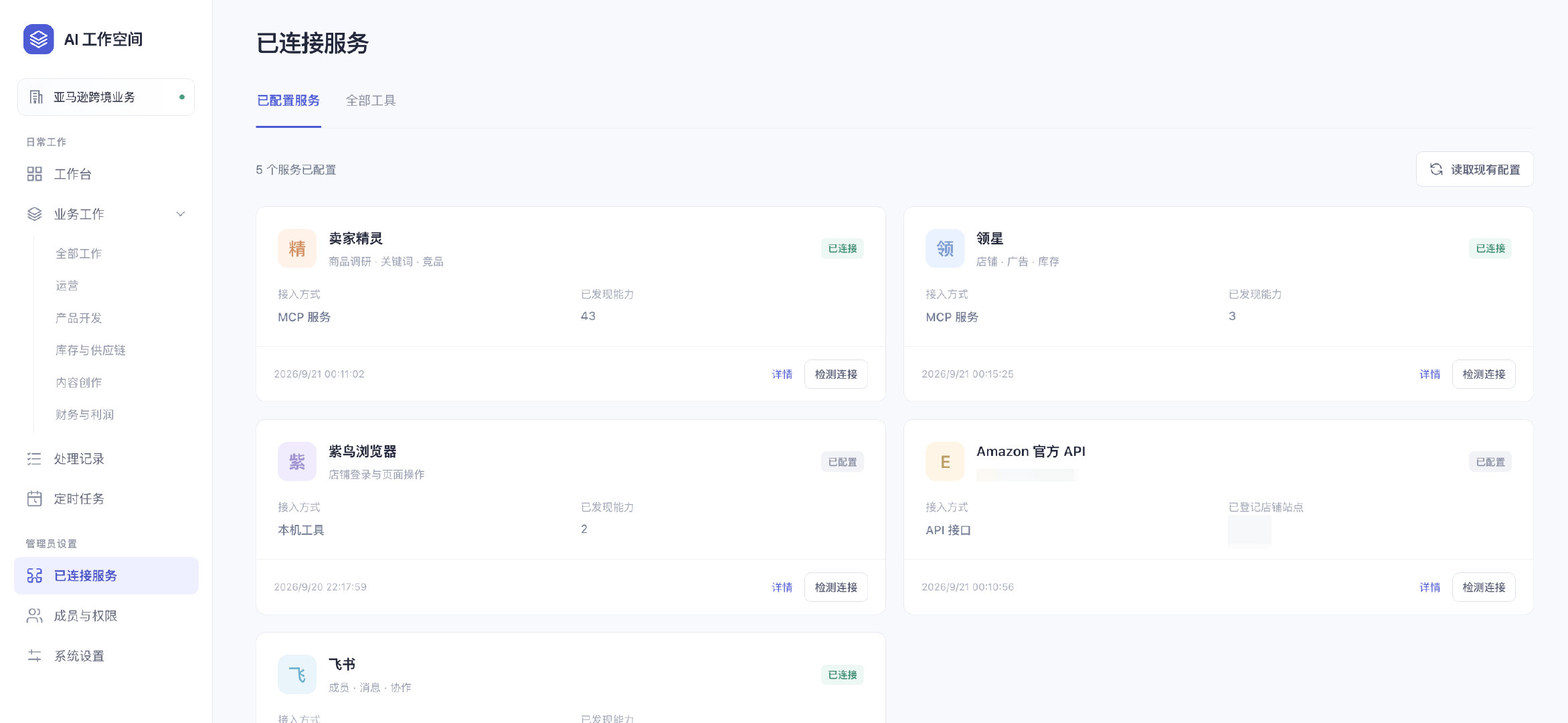Screen dimensions: 1568x723
Task: Open 详情 for Amazon 官方 API
Action: point(1429,587)
